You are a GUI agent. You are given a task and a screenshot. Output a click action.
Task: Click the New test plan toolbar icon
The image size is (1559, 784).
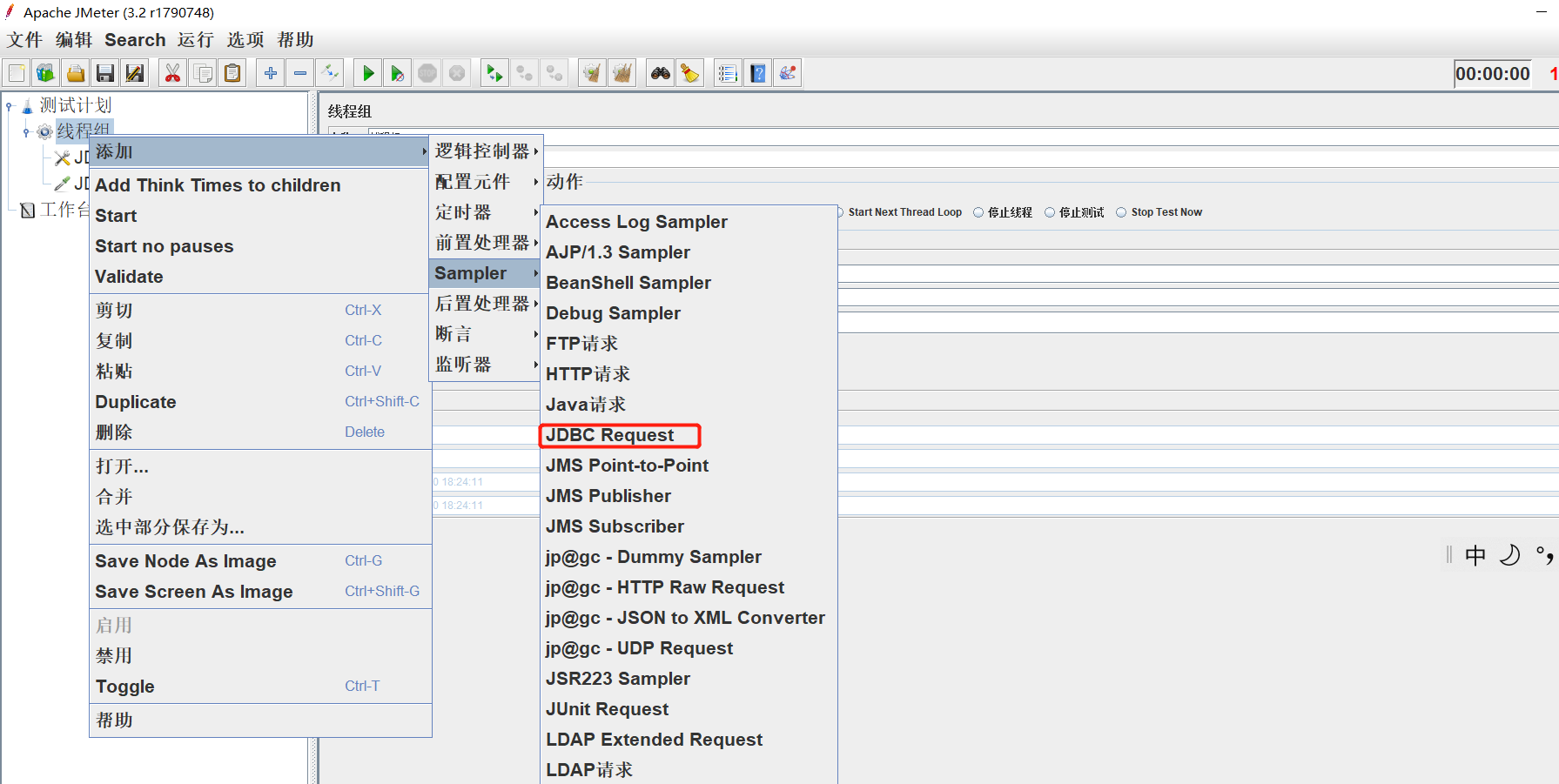pyautogui.click(x=17, y=73)
